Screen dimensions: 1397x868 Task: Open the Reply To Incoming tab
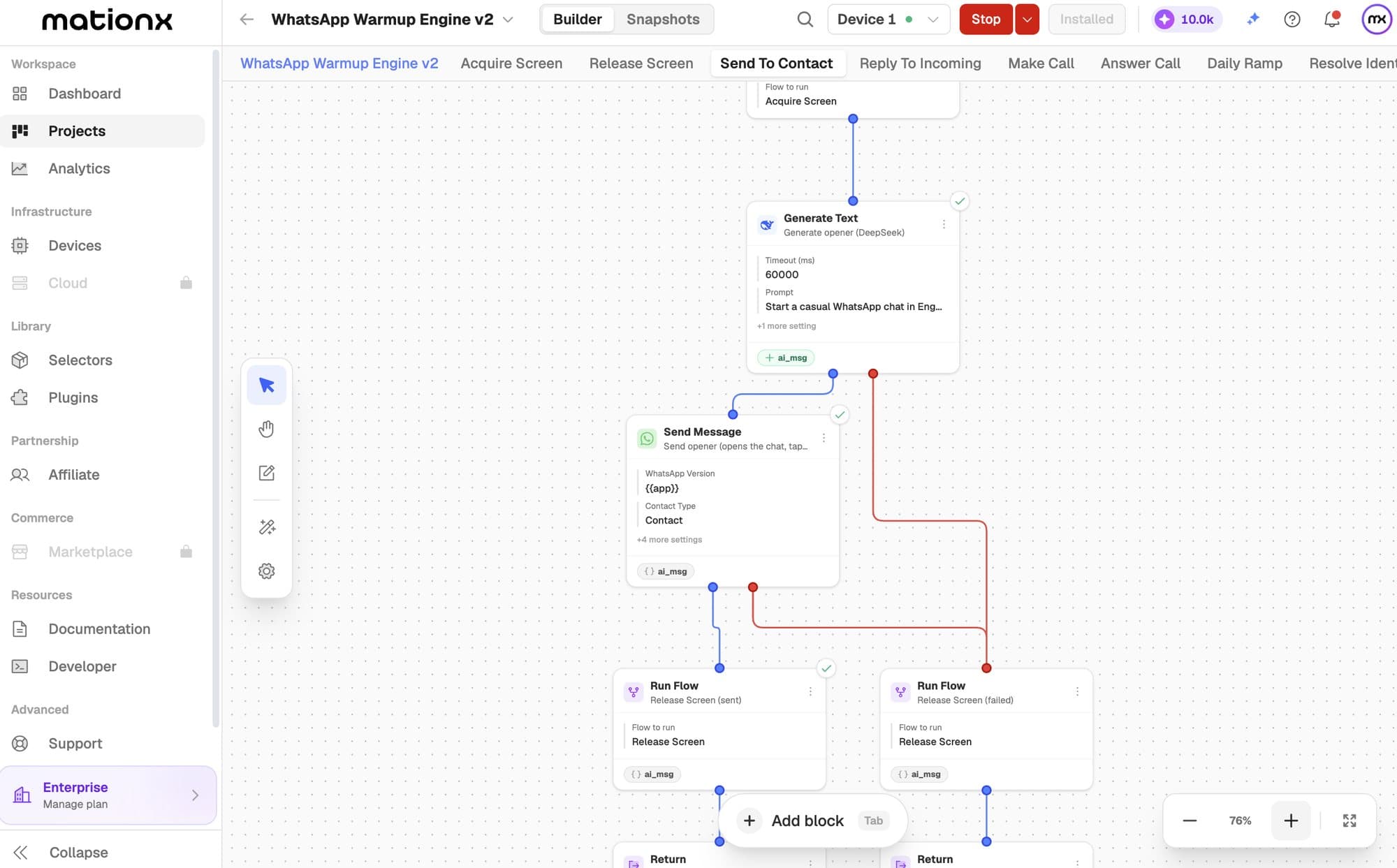[920, 64]
